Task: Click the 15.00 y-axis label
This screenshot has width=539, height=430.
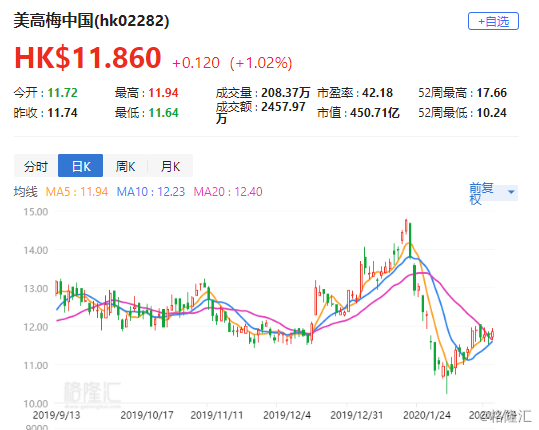Action: click(35, 212)
